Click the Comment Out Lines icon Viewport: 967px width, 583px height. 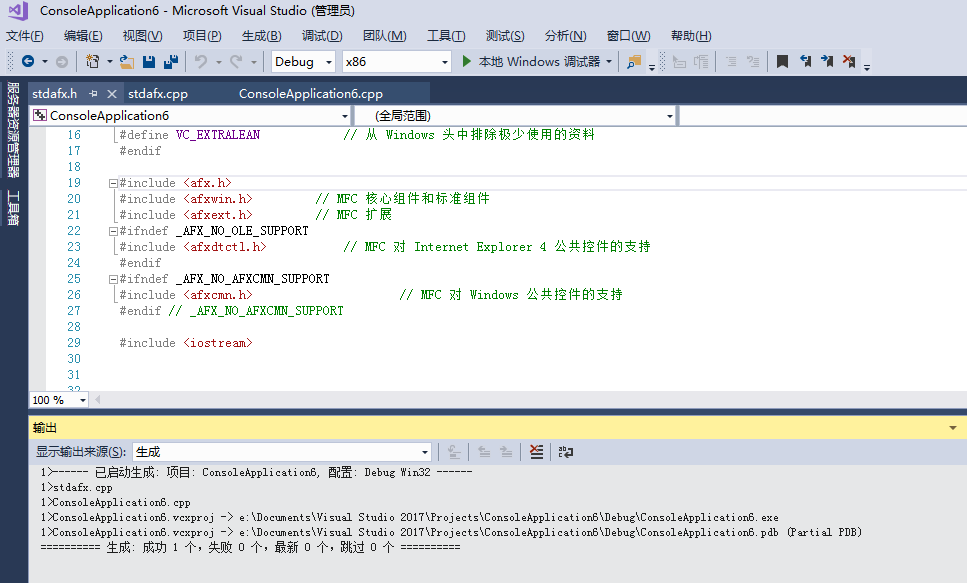731,62
